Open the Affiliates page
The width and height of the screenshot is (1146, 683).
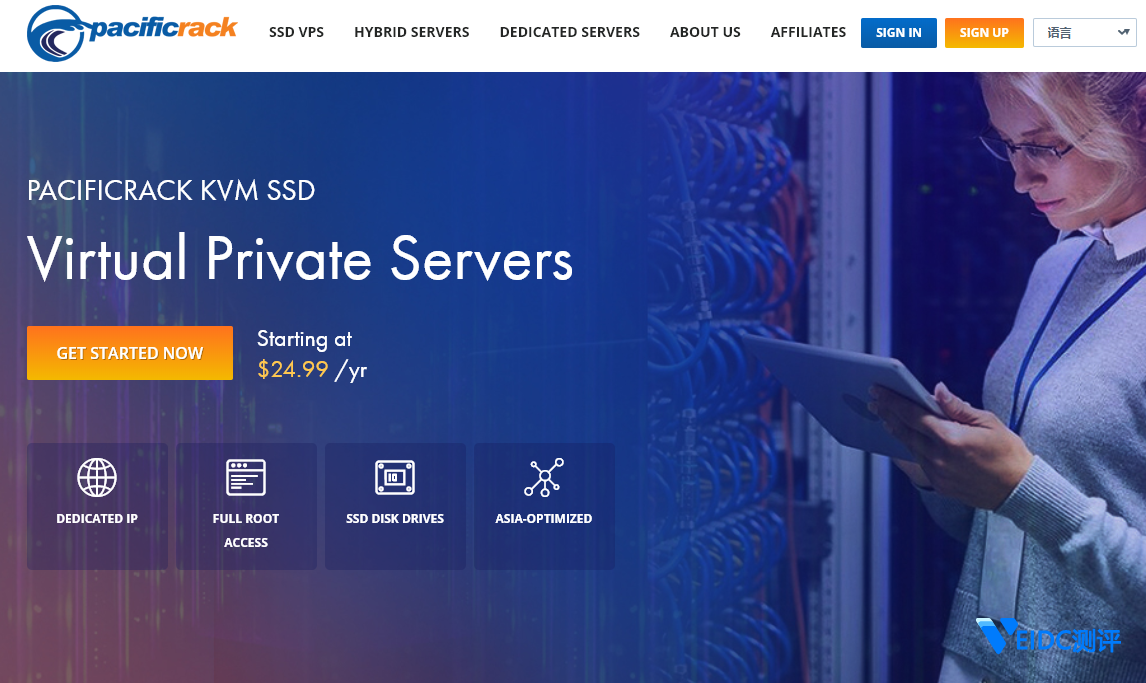808,32
